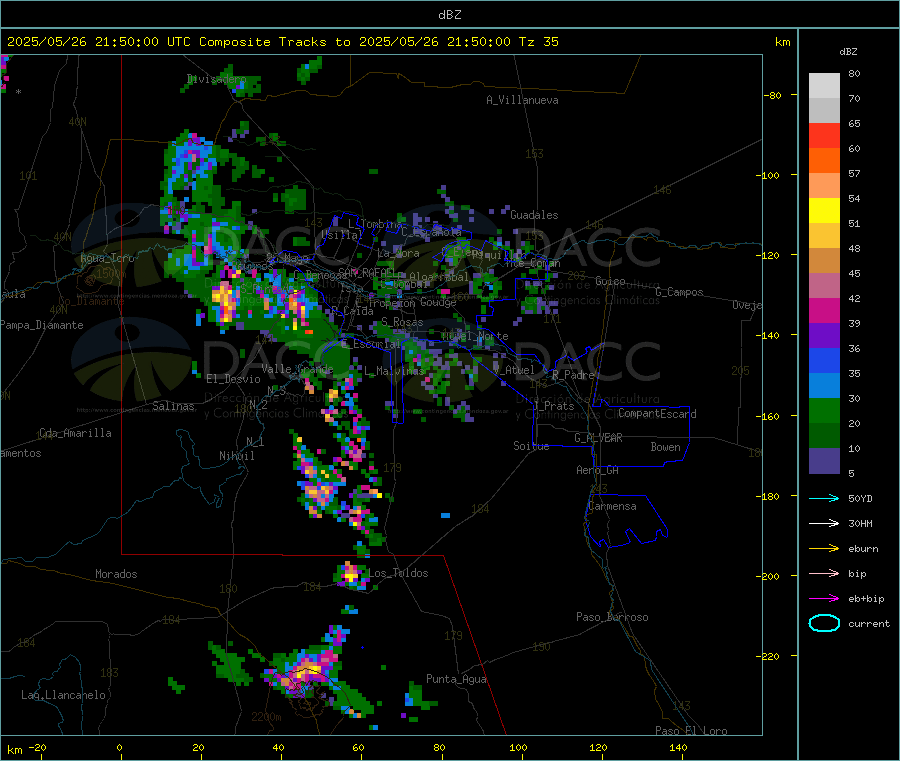900x761 pixels.
Task: Click the magenta eb+bip arrow in legend
Action: point(824,599)
